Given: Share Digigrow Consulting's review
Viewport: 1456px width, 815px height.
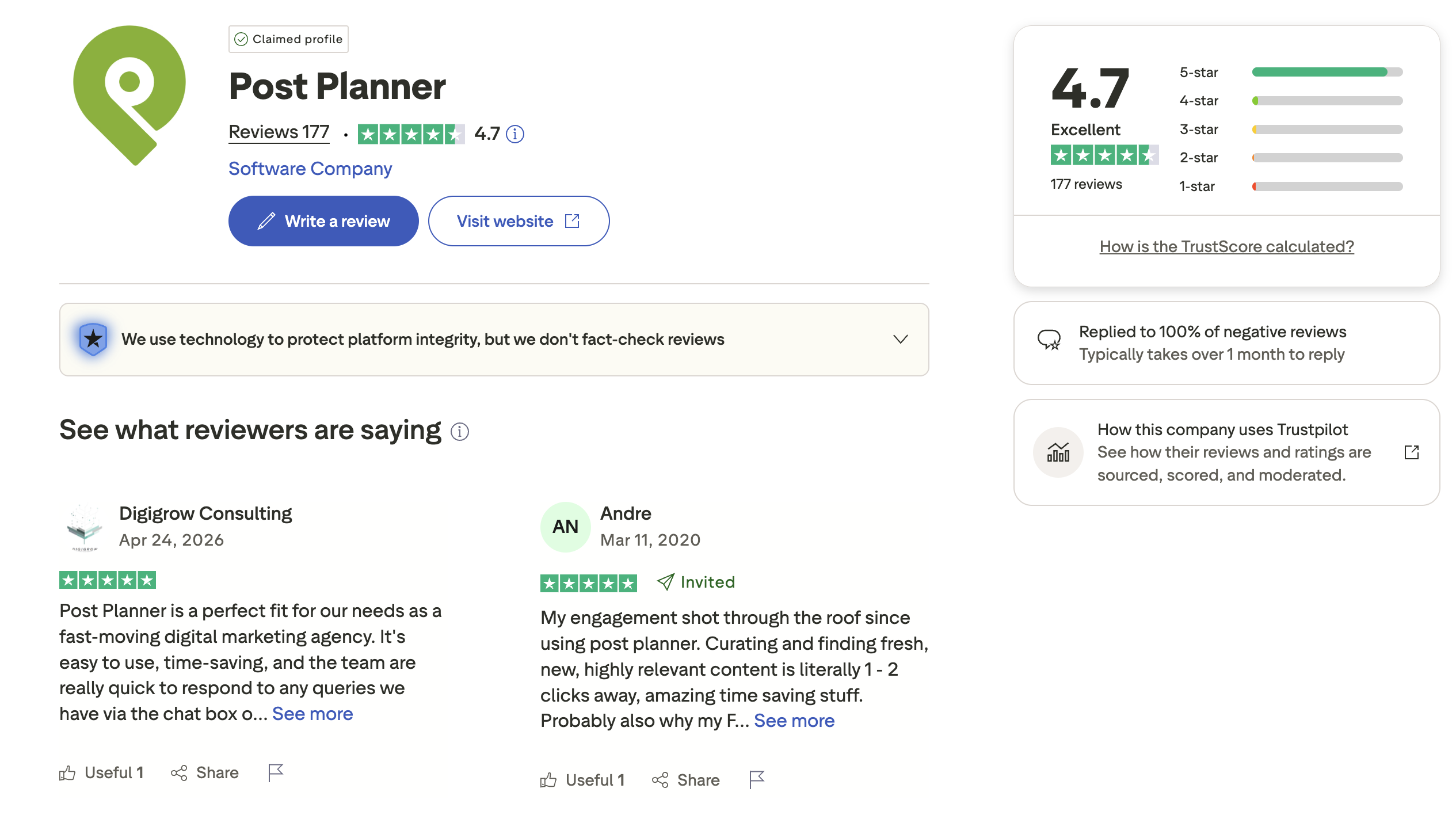Looking at the screenshot, I should 204,772.
